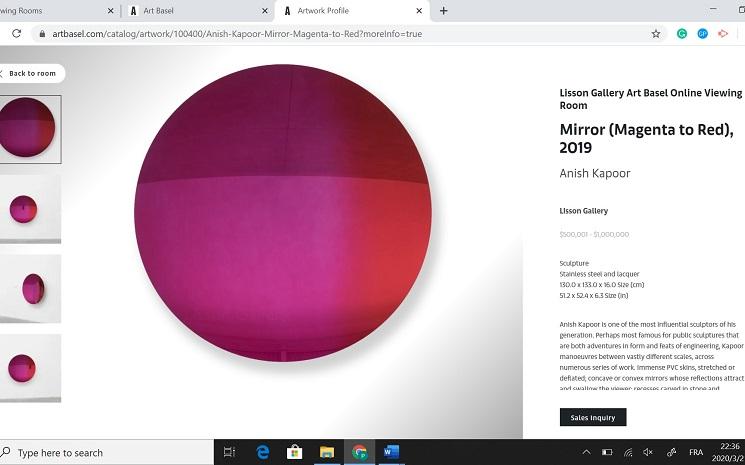Open Microsoft Store from the taskbar
The width and height of the screenshot is (745, 465).
click(x=295, y=452)
